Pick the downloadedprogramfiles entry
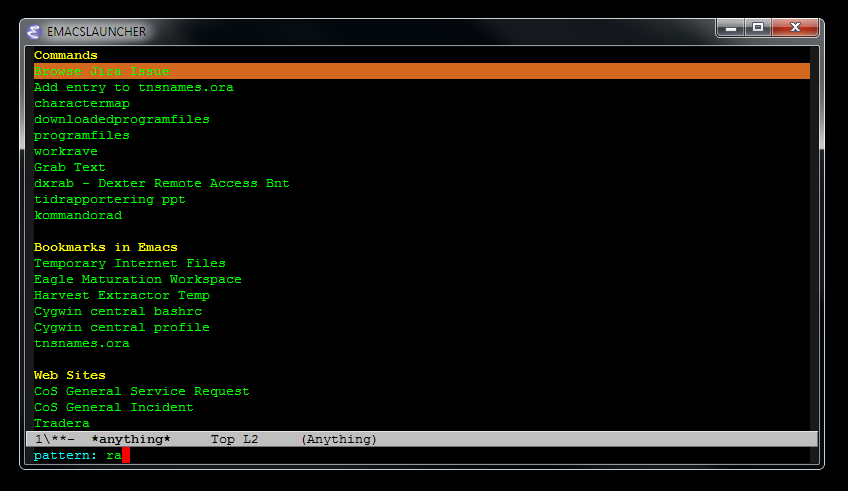This screenshot has width=848, height=491. tap(122, 120)
